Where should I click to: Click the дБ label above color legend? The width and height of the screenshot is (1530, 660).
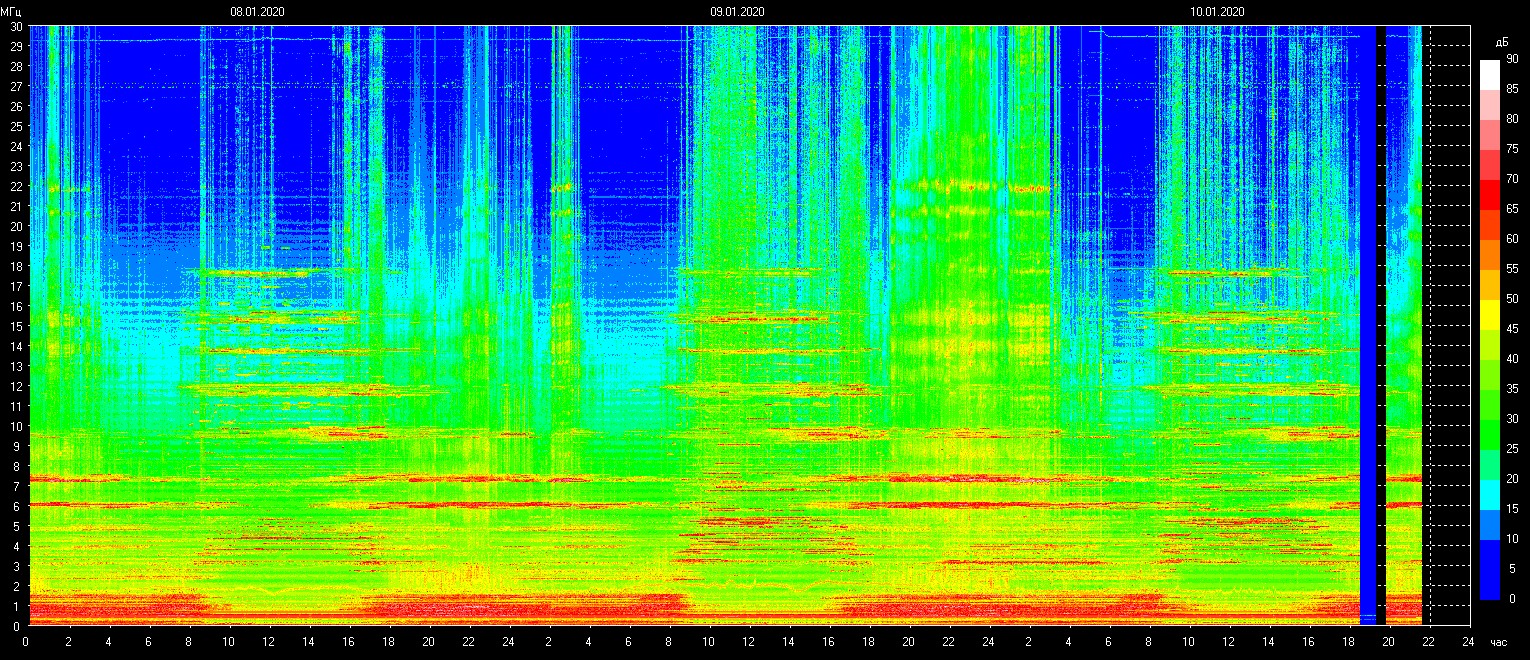[x=1501, y=42]
